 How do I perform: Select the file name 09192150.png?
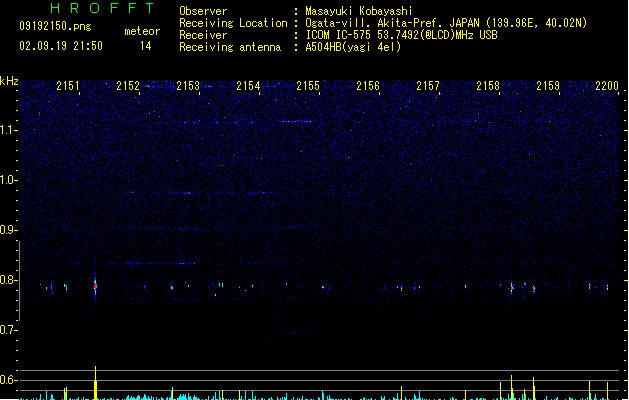click(55, 26)
